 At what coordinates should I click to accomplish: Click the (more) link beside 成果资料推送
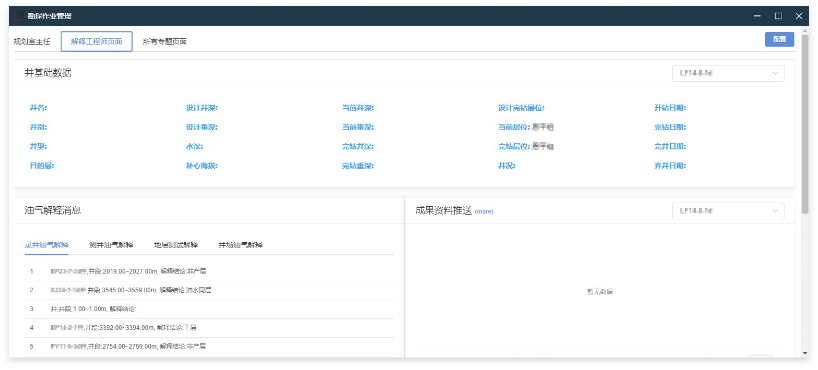(x=484, y=212)
